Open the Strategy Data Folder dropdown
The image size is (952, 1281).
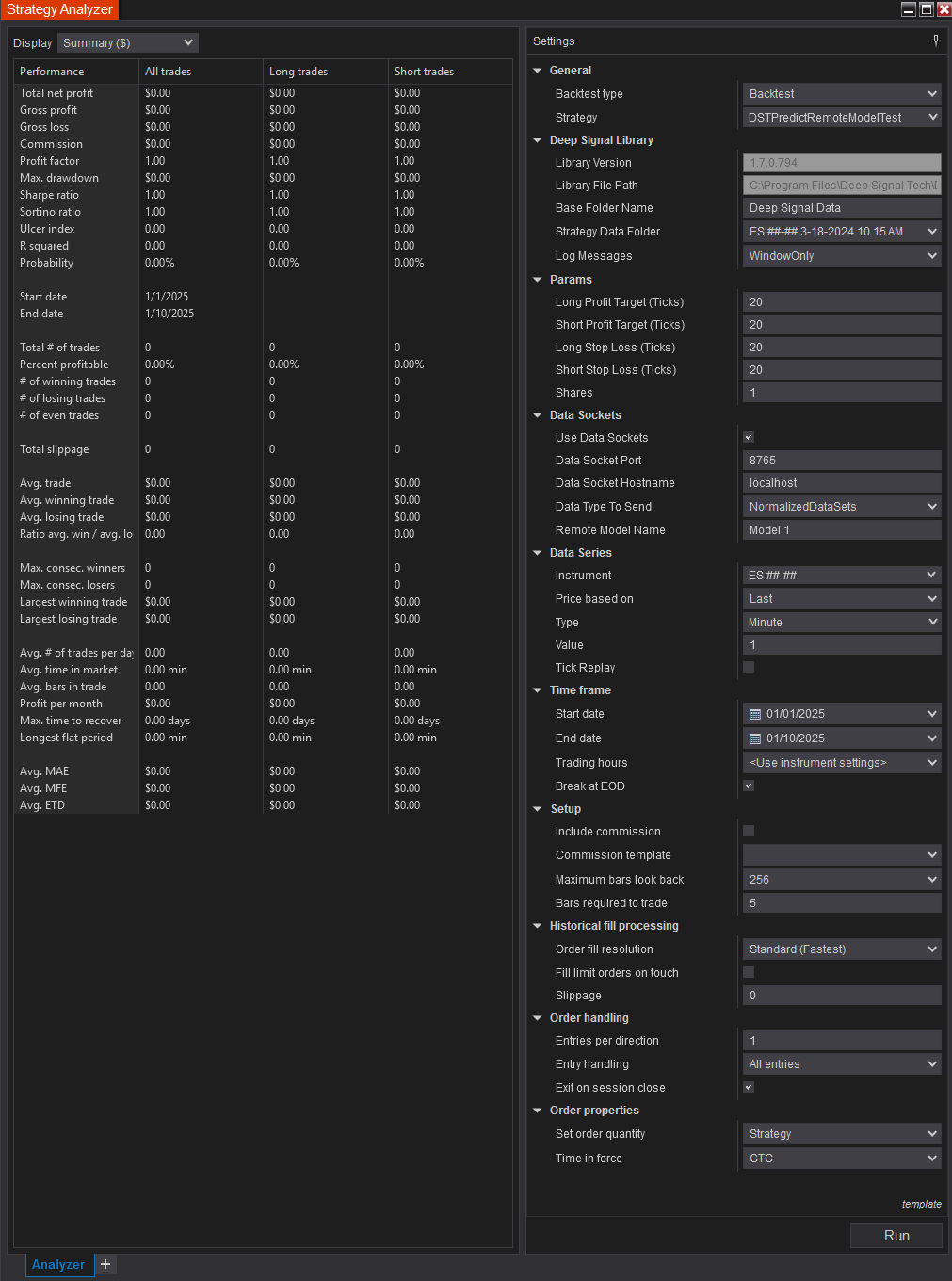tap(842, 232)
